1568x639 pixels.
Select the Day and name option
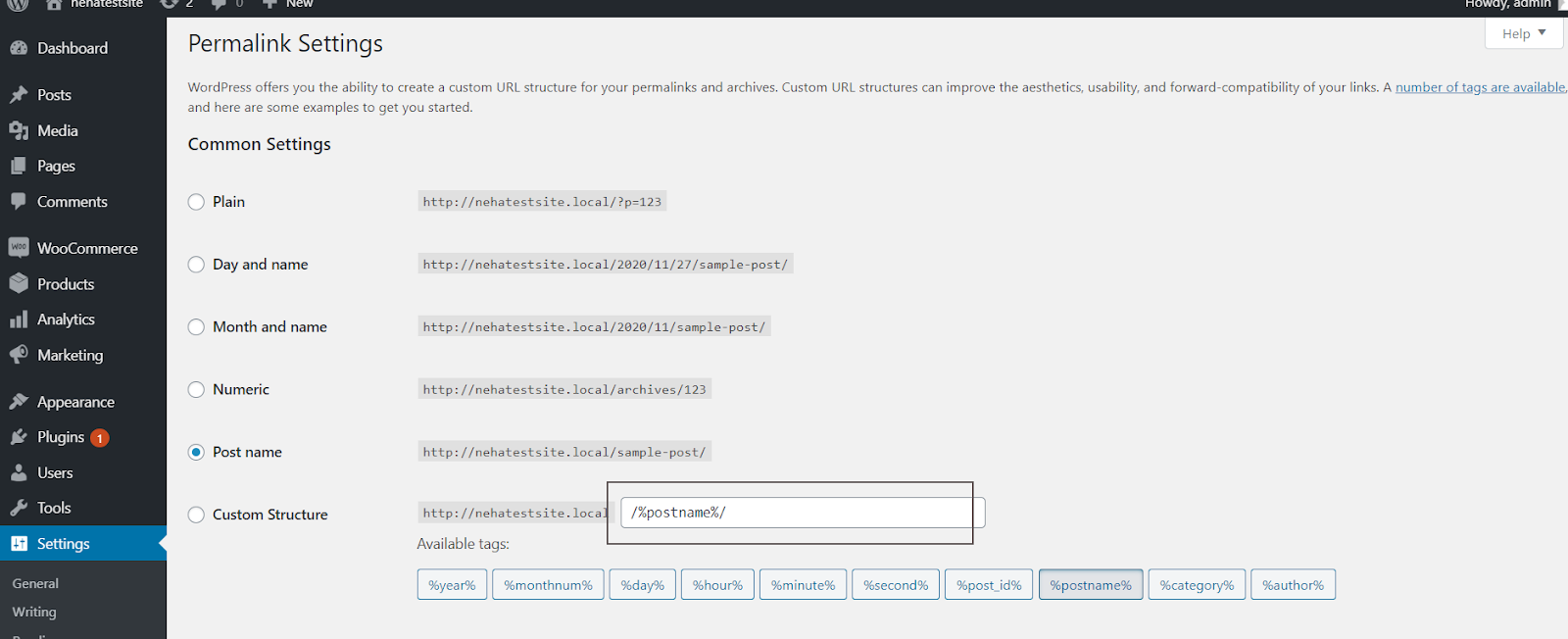(196, 265)
